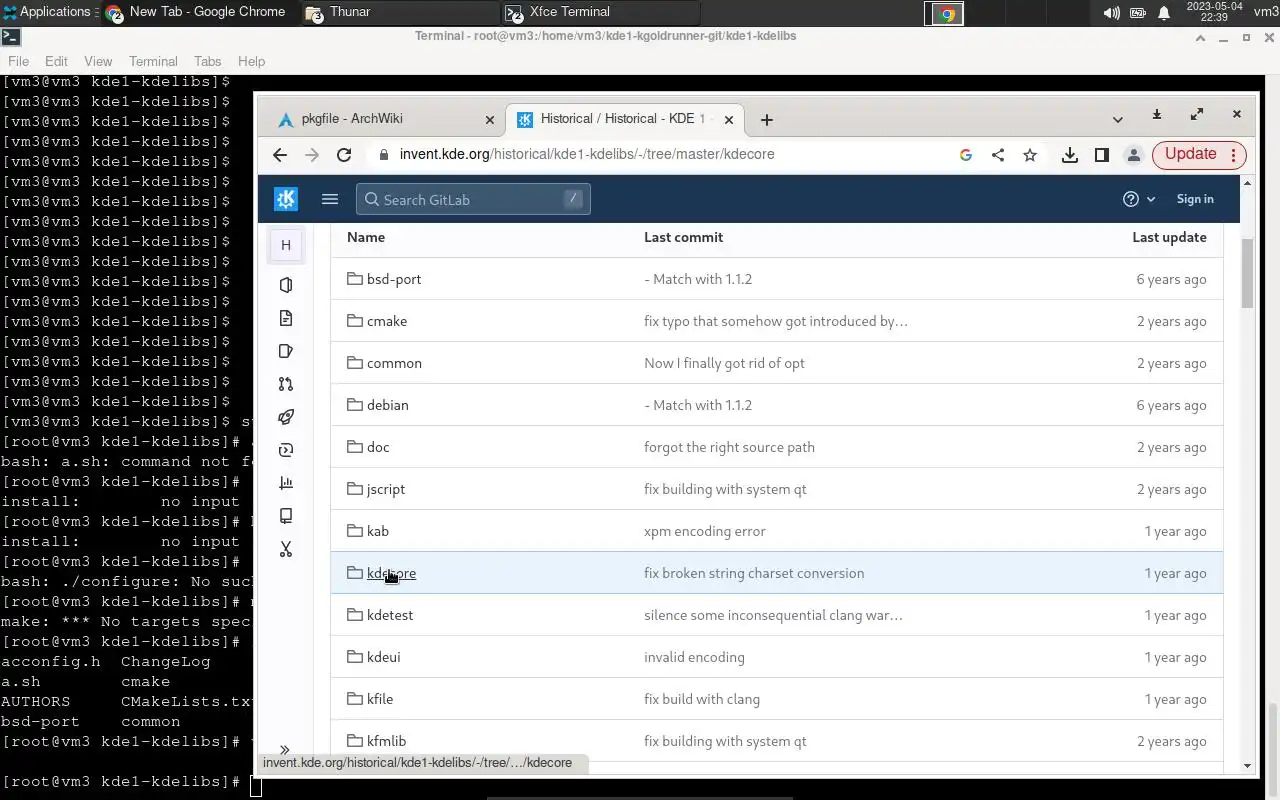Open commit 'Now I finally got rid of opt'
Image resolution: width=1280 pixels, height=800 pixels.
pyautogui.click(x=724, y=363)
